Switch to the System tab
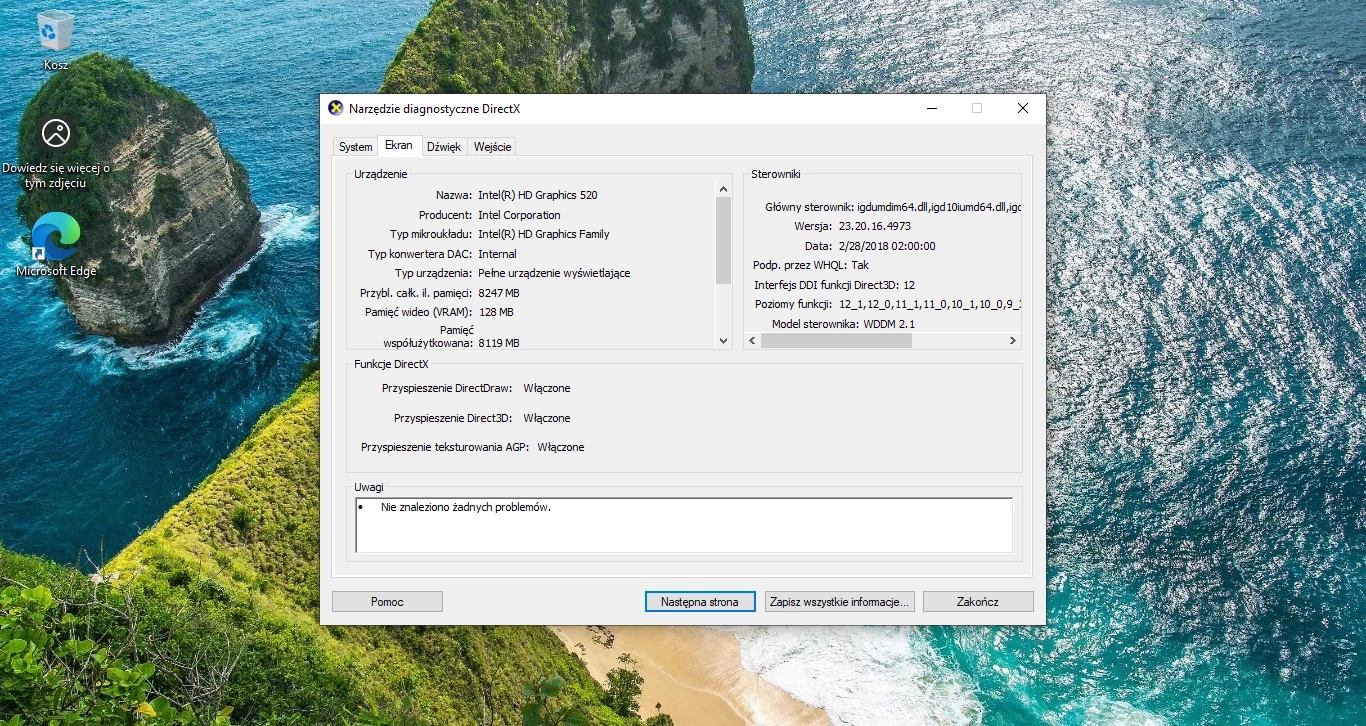 coord(355,147)
